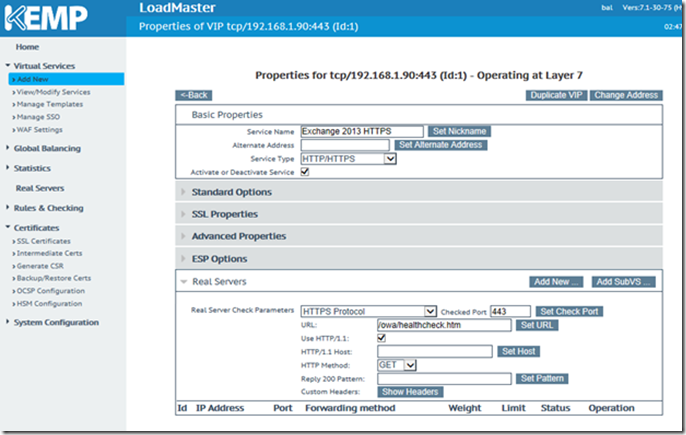Collapse the Certificates menu section
Screen dimensions: 686x435
coord(36,228)
